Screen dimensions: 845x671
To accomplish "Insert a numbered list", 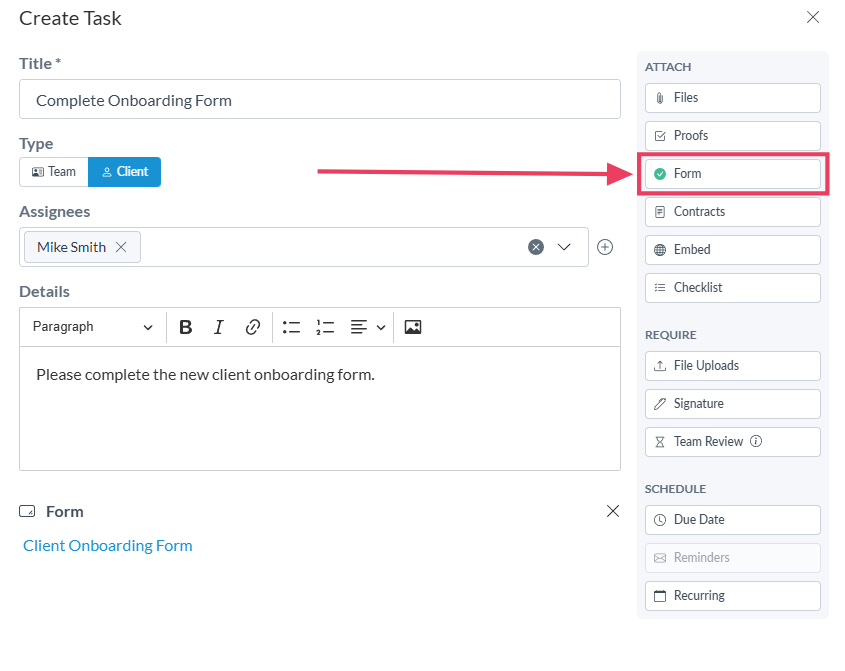I will [x=325, y=327].
